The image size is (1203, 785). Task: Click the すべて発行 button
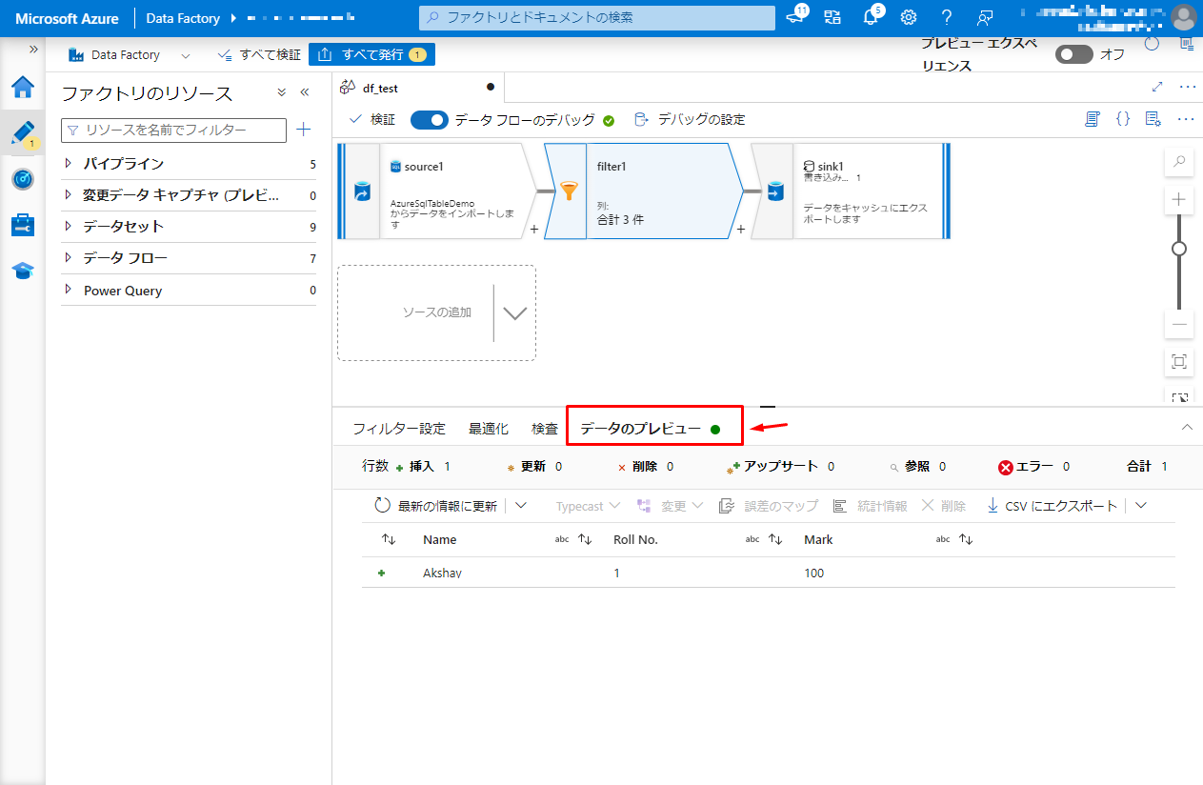(x=372, y=55)
